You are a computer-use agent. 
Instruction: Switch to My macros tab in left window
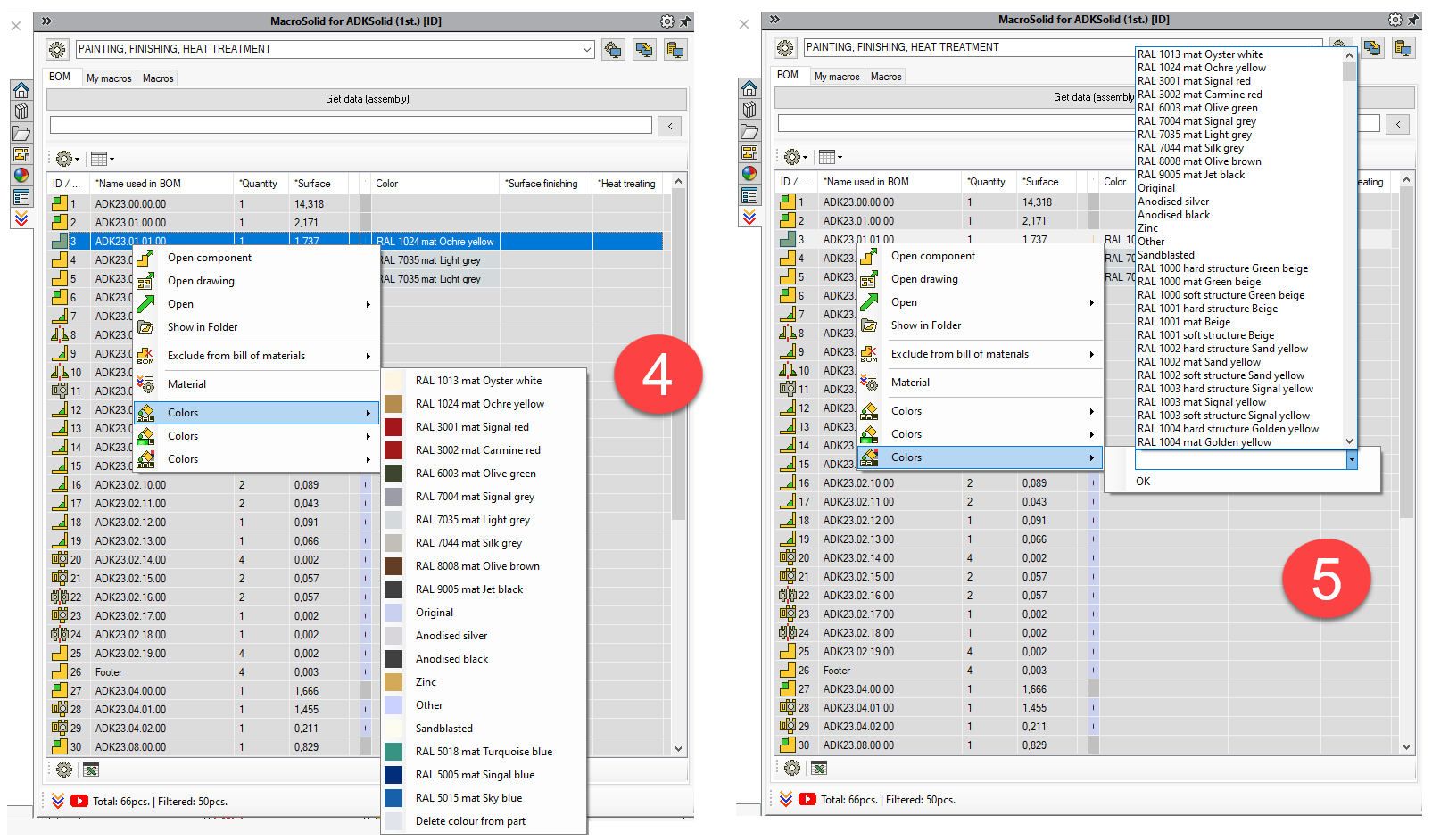109,78
